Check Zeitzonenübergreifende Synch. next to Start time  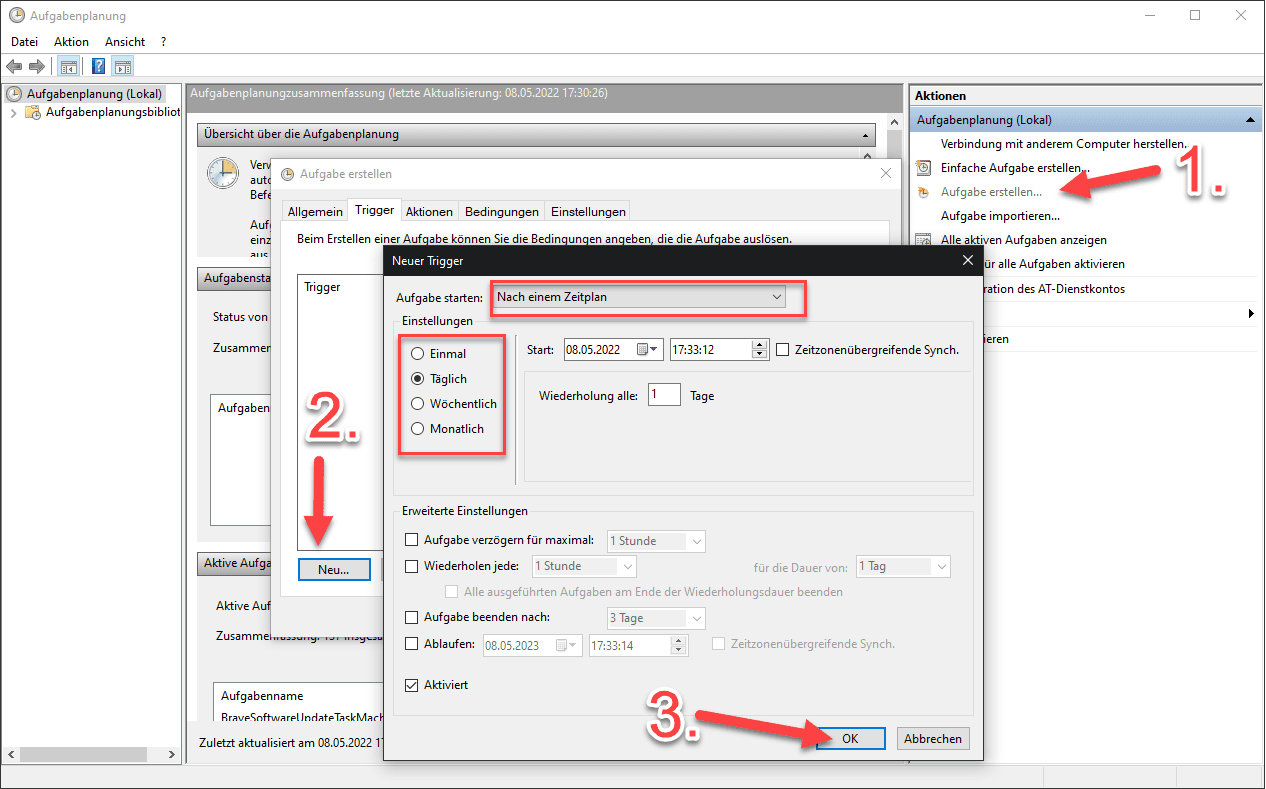click(783, 350)
